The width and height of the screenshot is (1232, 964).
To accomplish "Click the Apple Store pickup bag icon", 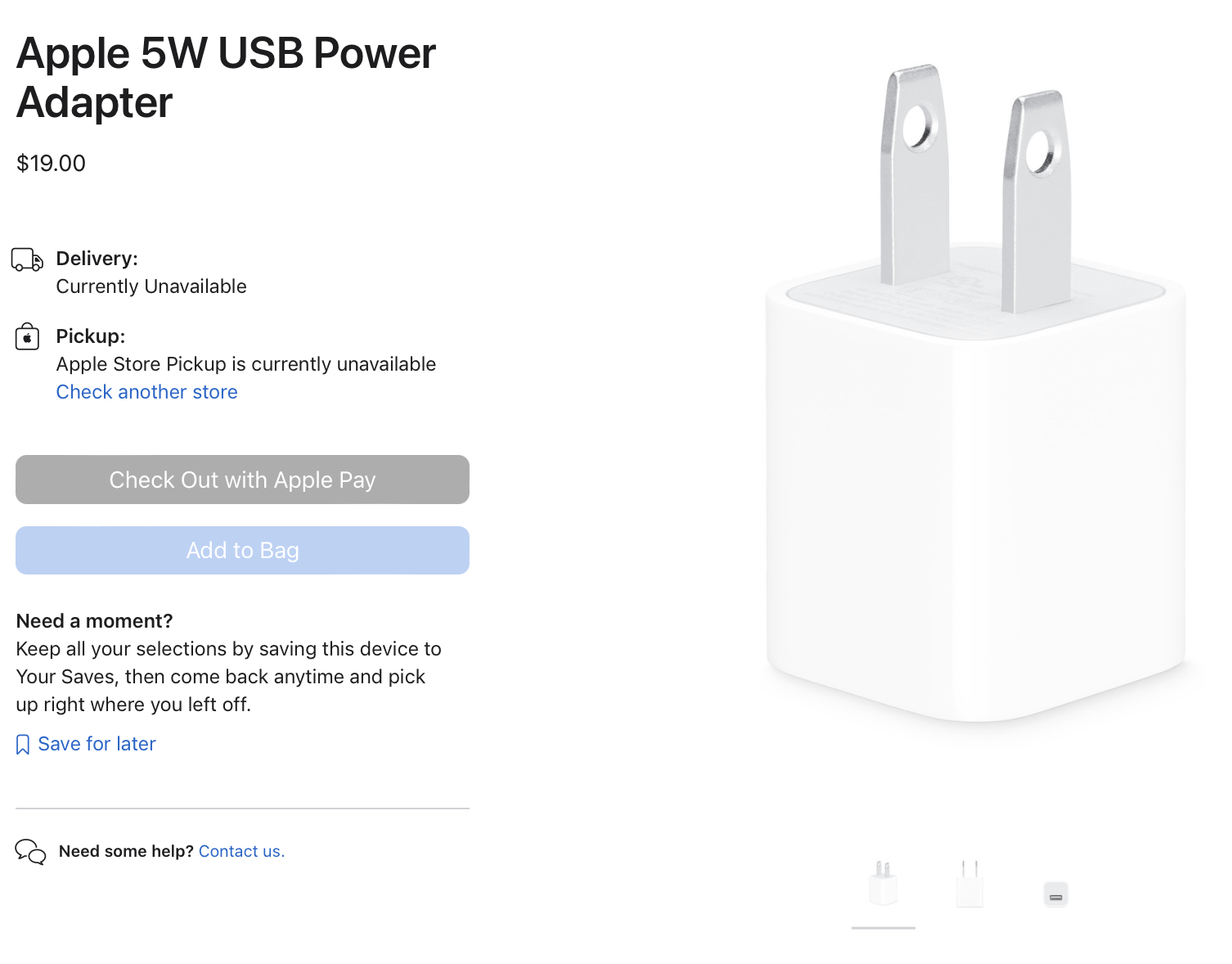I will pos(27,336).
